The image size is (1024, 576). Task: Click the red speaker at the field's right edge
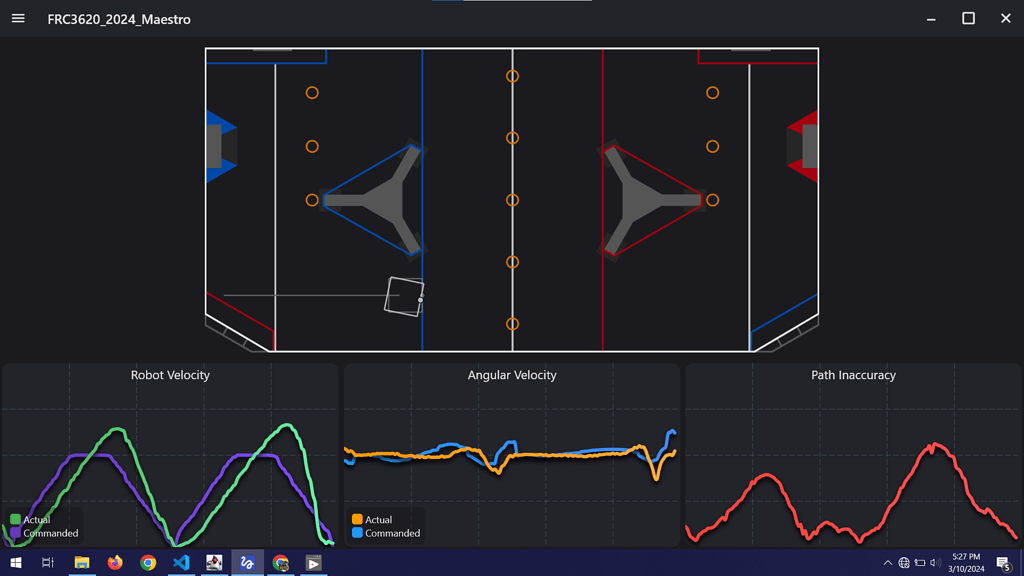click(x=803, y=146)
